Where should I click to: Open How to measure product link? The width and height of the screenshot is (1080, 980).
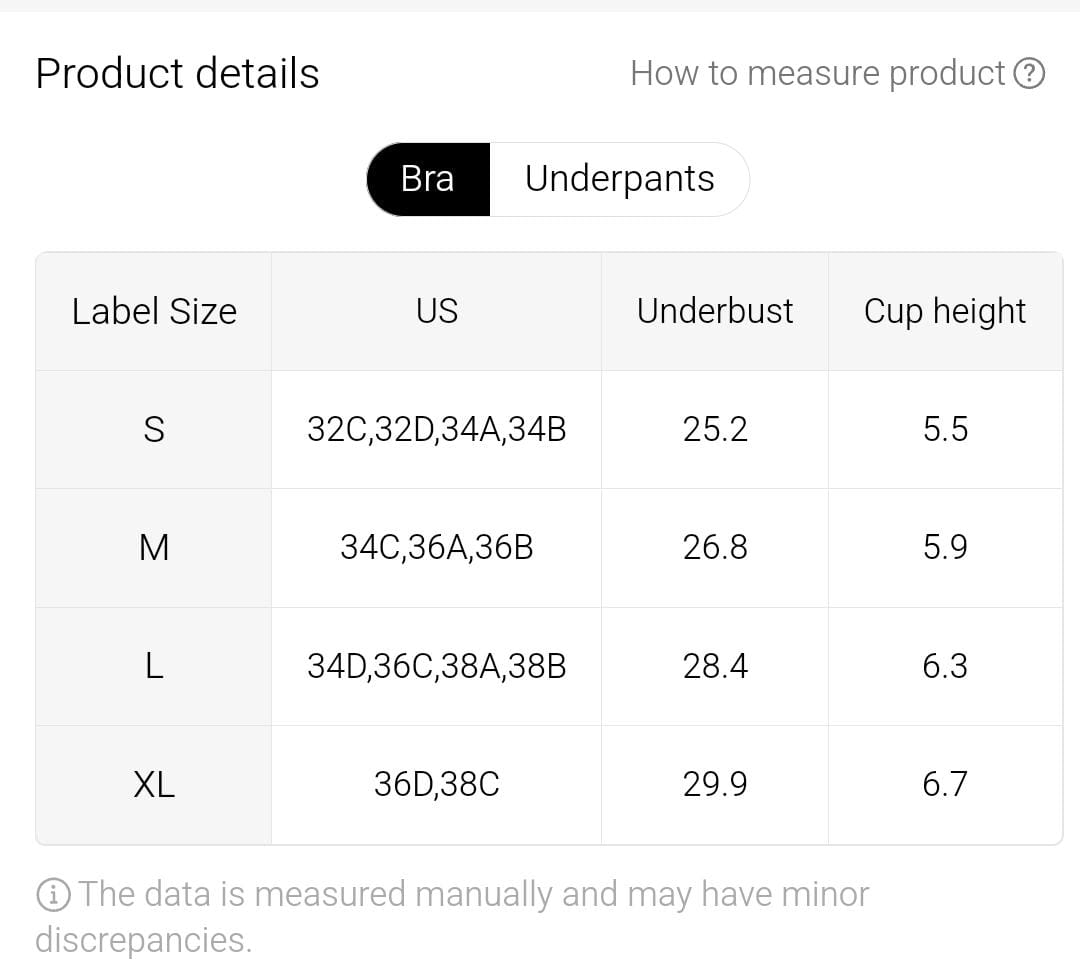click(x=817, y=73)
